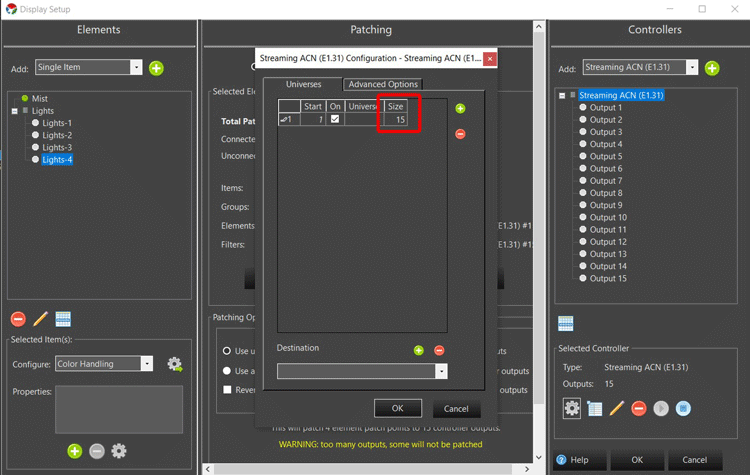Select Mist in the Elements tree
750x475 pixels.
(40, 99)
